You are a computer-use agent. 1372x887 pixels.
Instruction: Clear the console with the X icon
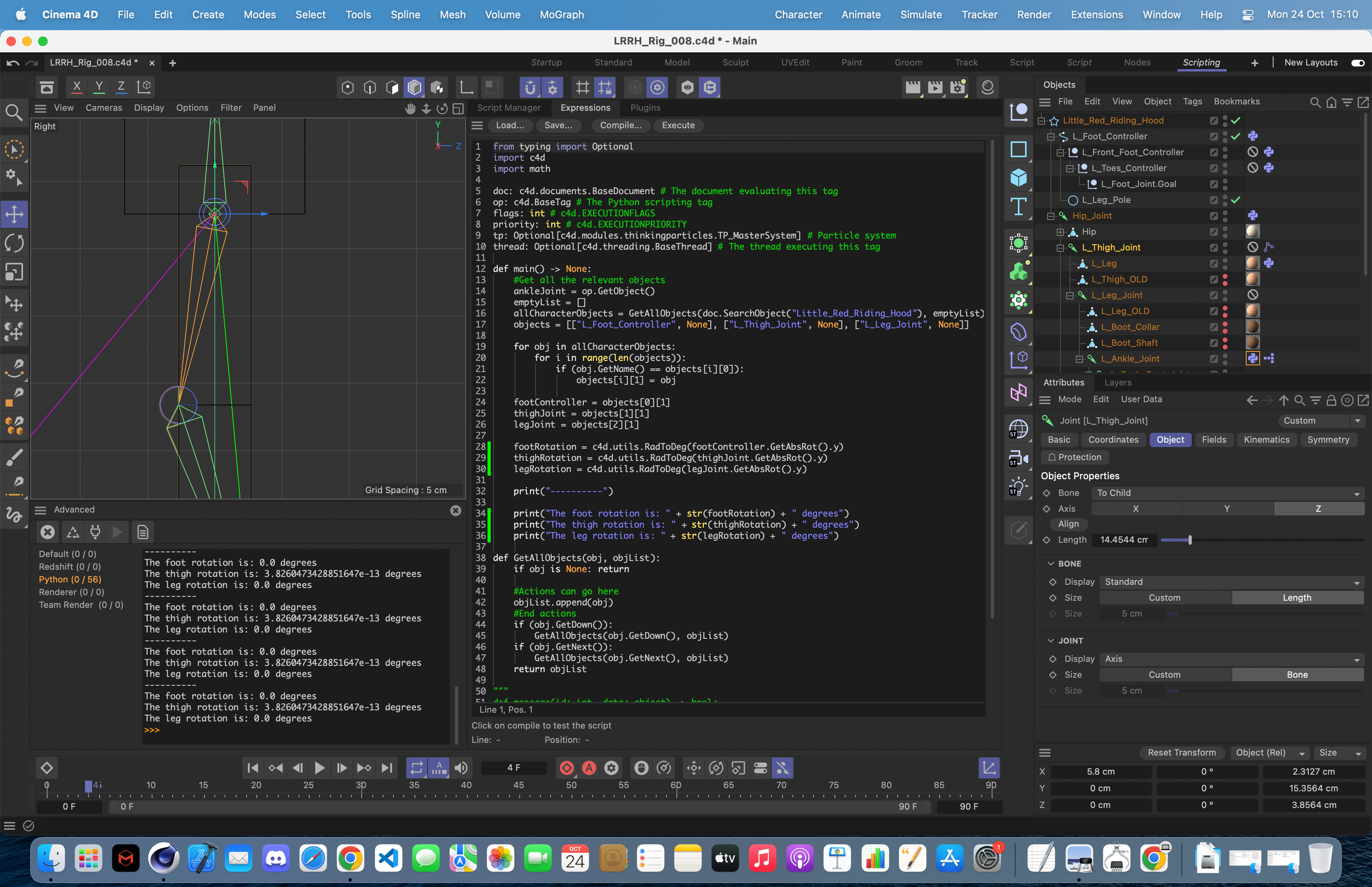point(48,532)
